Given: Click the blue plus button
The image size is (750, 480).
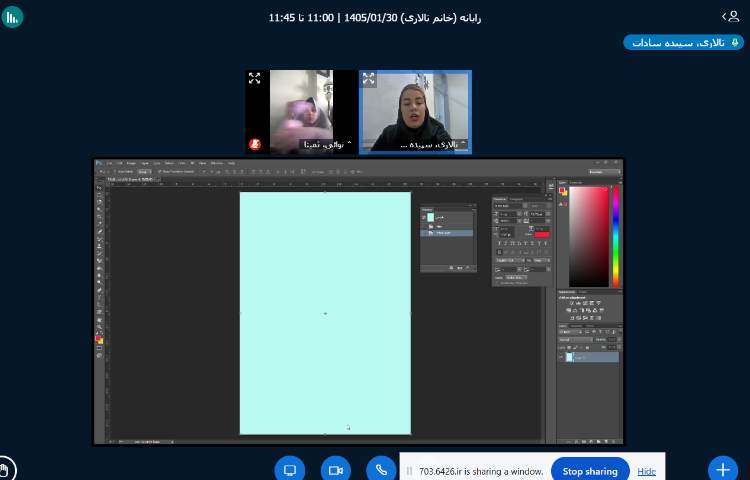Looking at the screenshot, I should pos(723,470).
